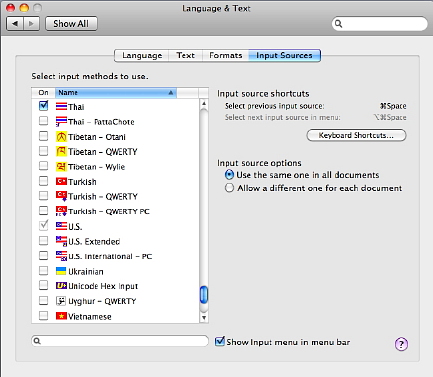The width and height of the screenshot is (433, 377).
Task: Select Allow a different one for each document
Action: click(x=229, y=188)
